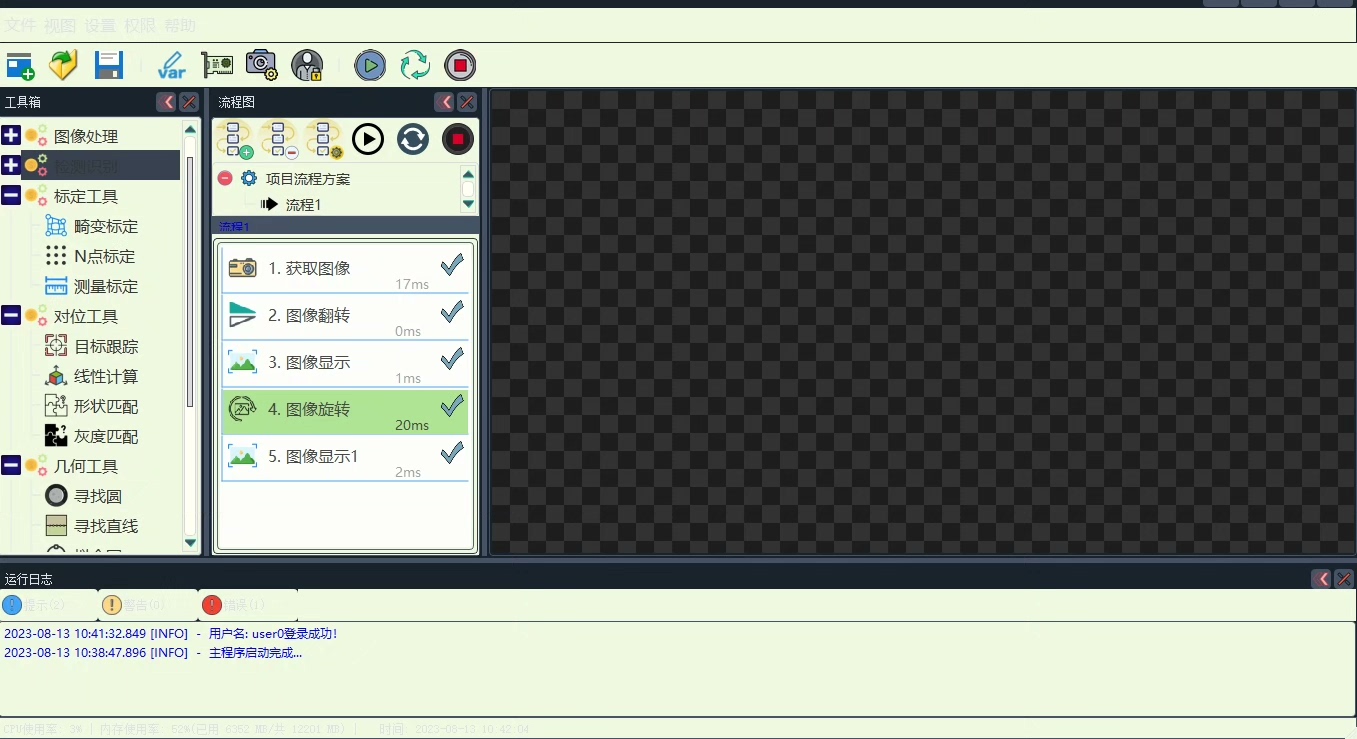1357x739 pixels.
Task: Add a new flow in 流程图 panel
Action: coord(234,140)
